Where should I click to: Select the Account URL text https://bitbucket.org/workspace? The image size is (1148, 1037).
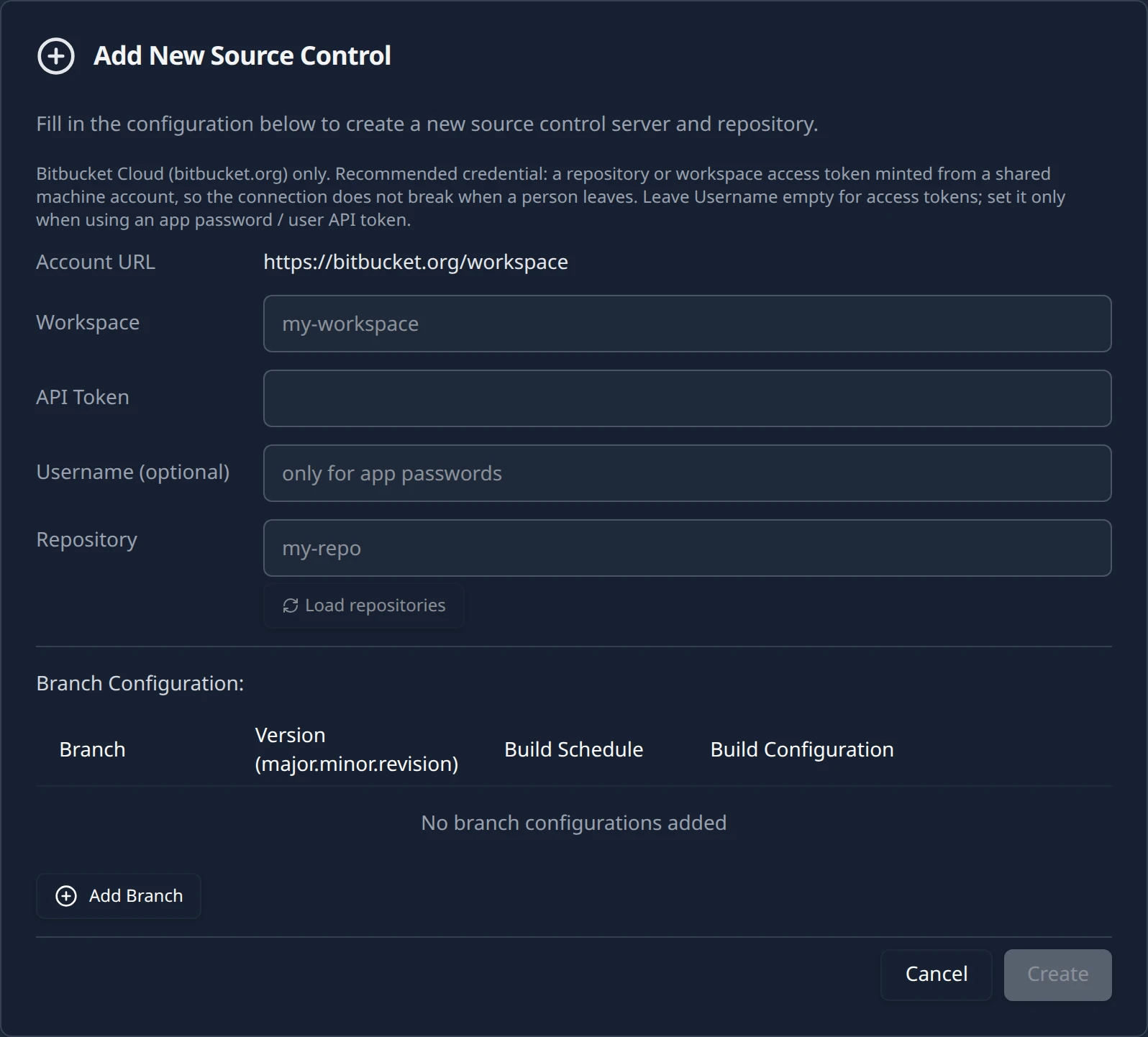(416, 262)
